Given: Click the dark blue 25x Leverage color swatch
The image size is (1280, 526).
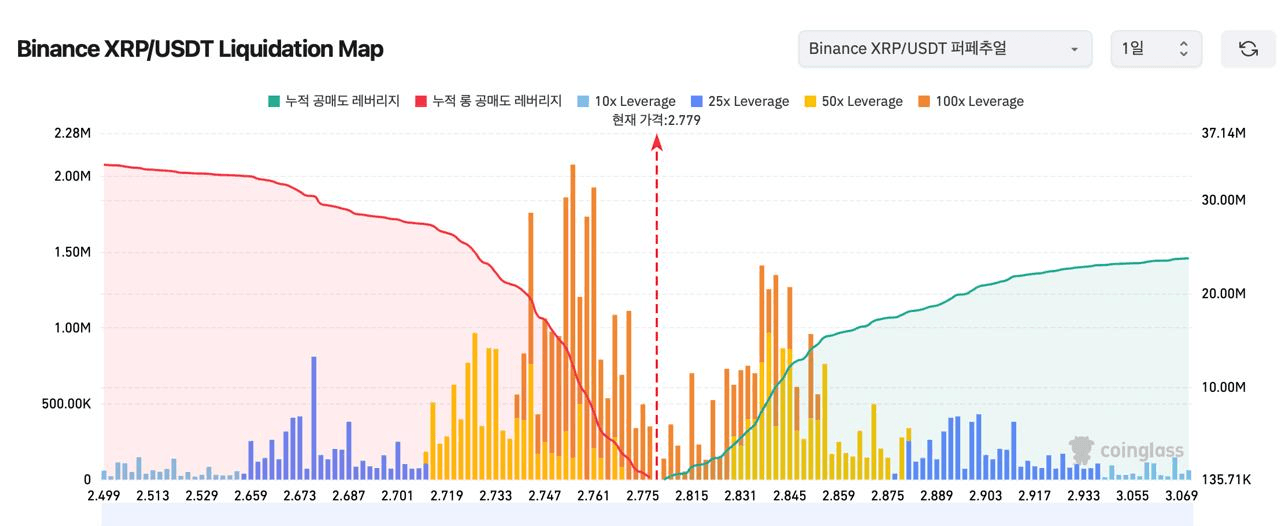Looking at the screenshot, I should pos(697,101).
